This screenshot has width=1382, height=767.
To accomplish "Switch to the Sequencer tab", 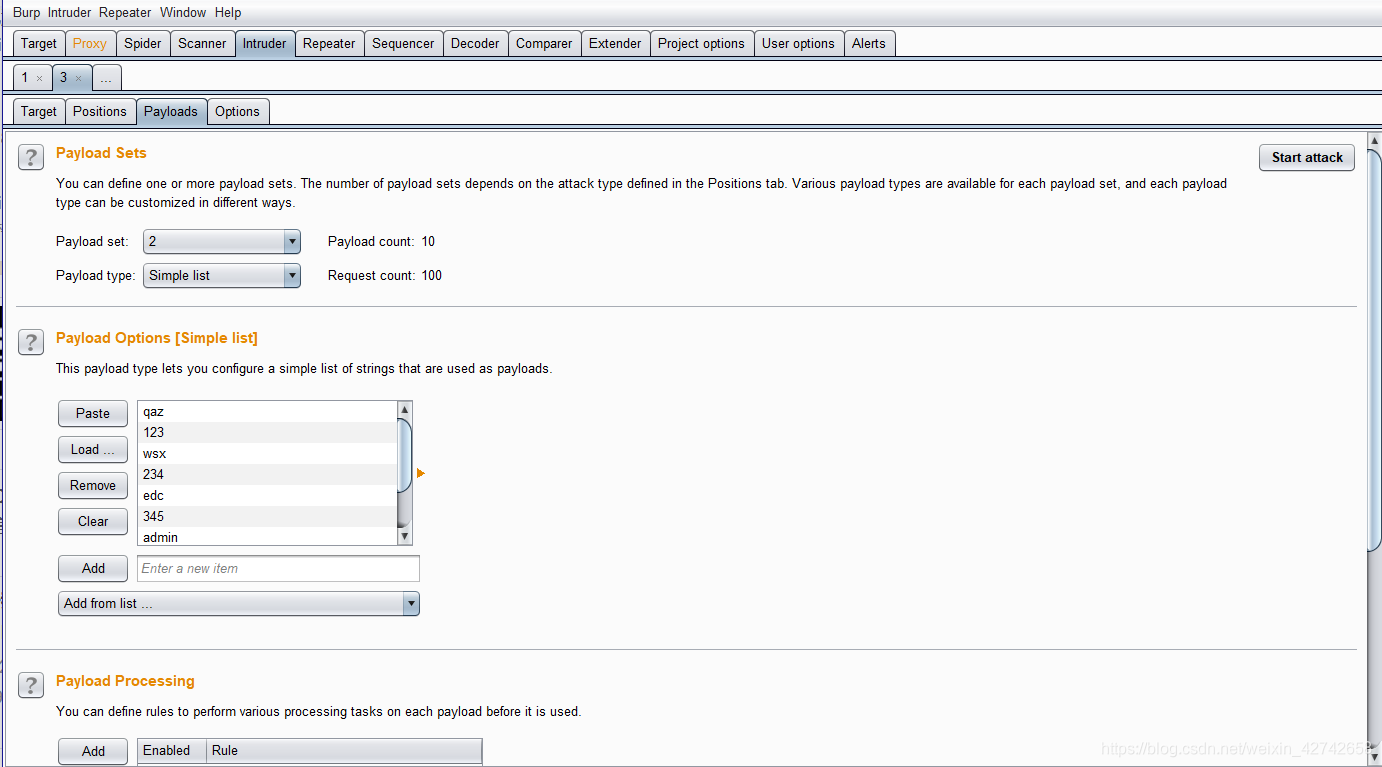I will click(403, 43).
